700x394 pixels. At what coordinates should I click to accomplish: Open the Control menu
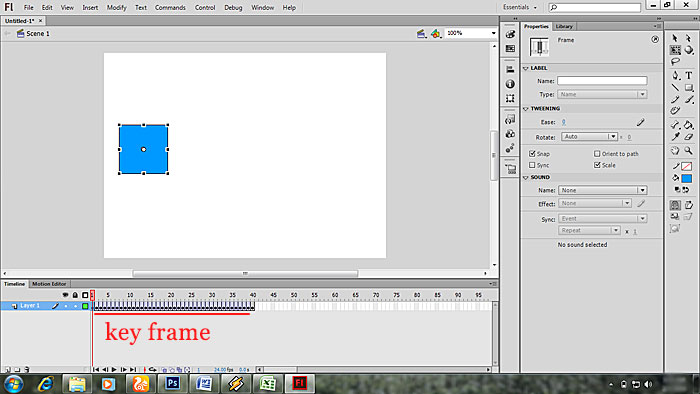tap(205, 8)
